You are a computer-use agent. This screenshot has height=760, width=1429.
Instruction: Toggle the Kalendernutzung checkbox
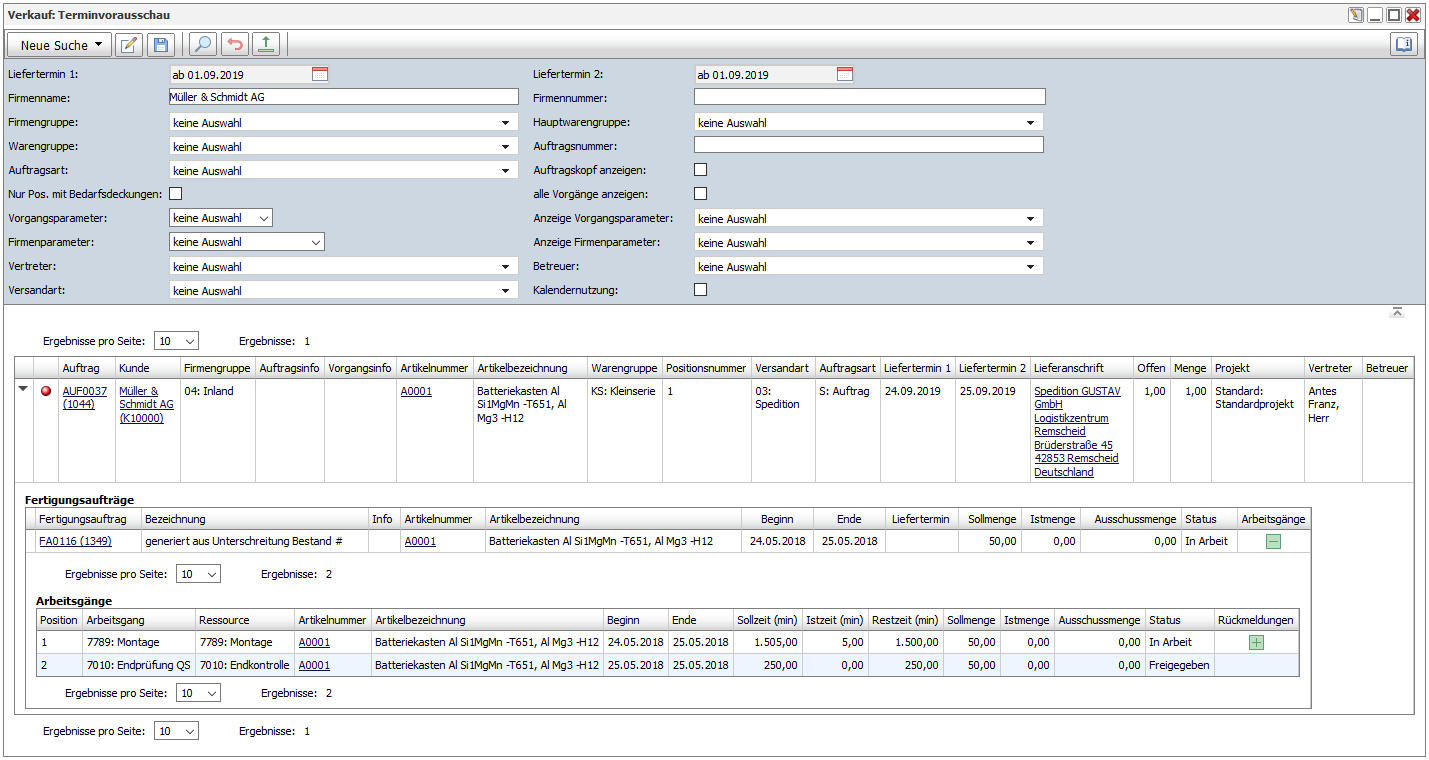[x=701, y=290]
